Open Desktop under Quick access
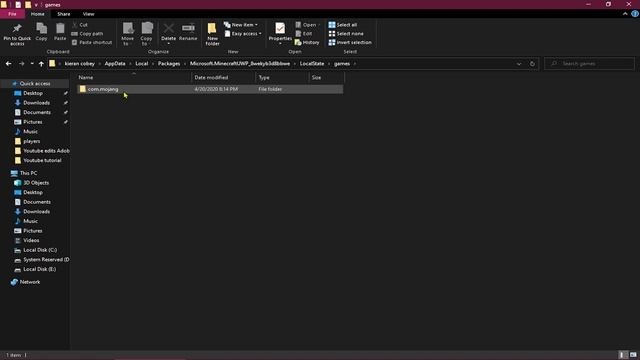Viewport: 640px width, 360px height. click(x=33, y=93)
